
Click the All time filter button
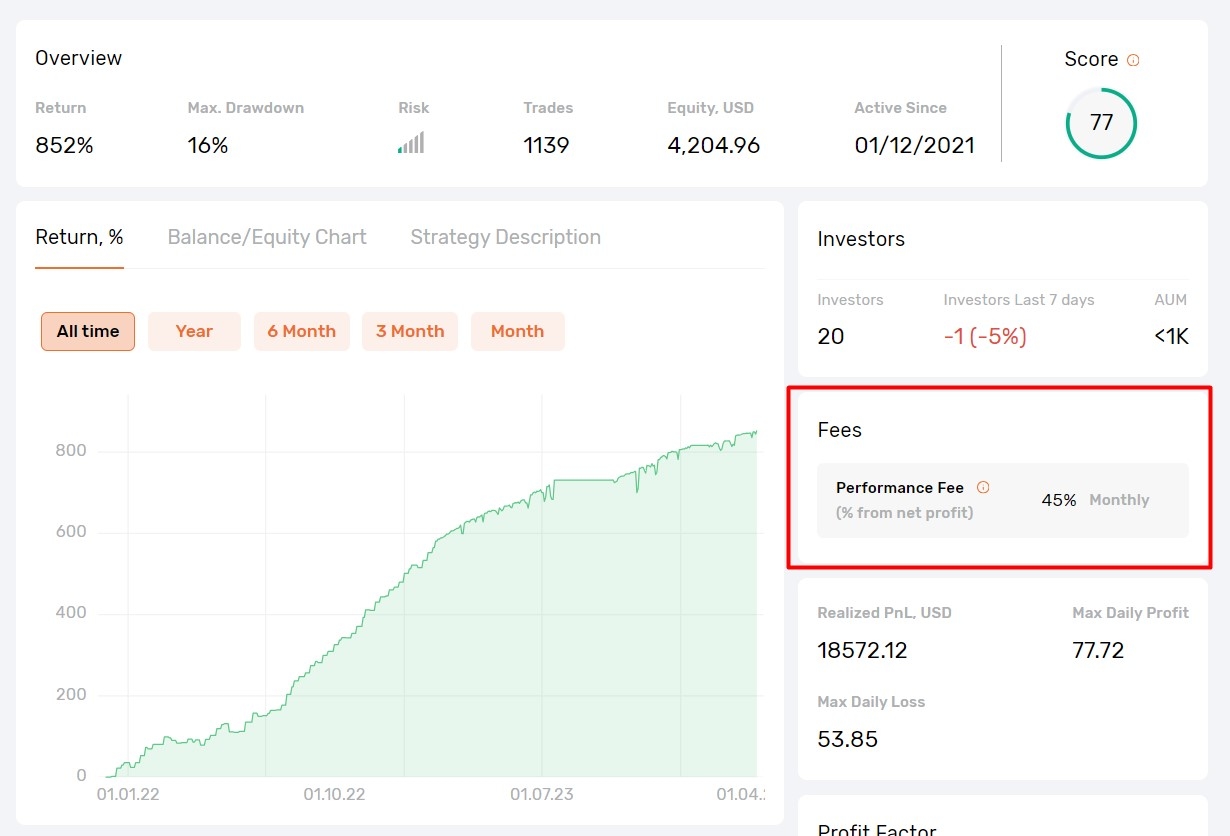coord(87,331)
